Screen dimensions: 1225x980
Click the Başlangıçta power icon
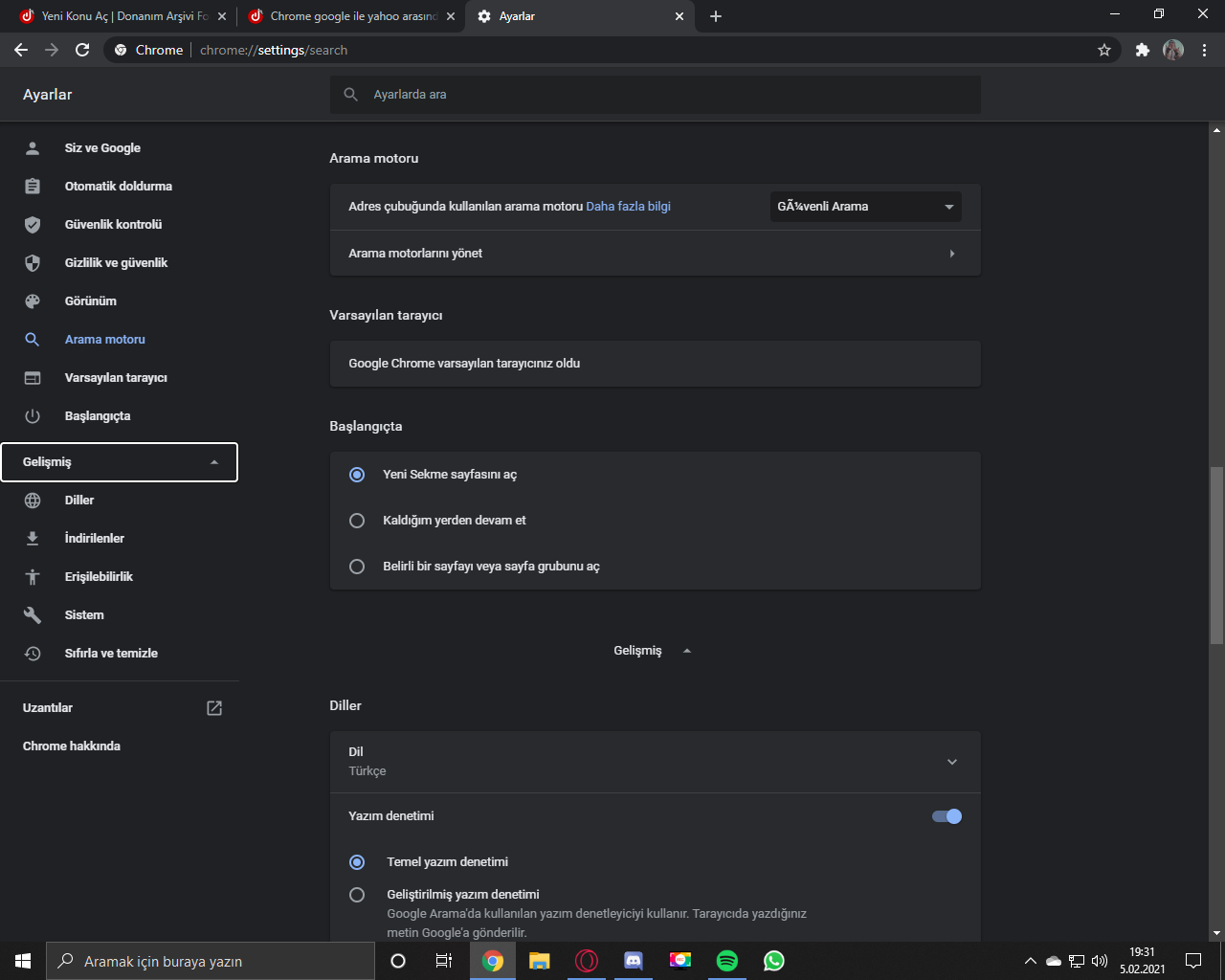click(x=33, y=416)
